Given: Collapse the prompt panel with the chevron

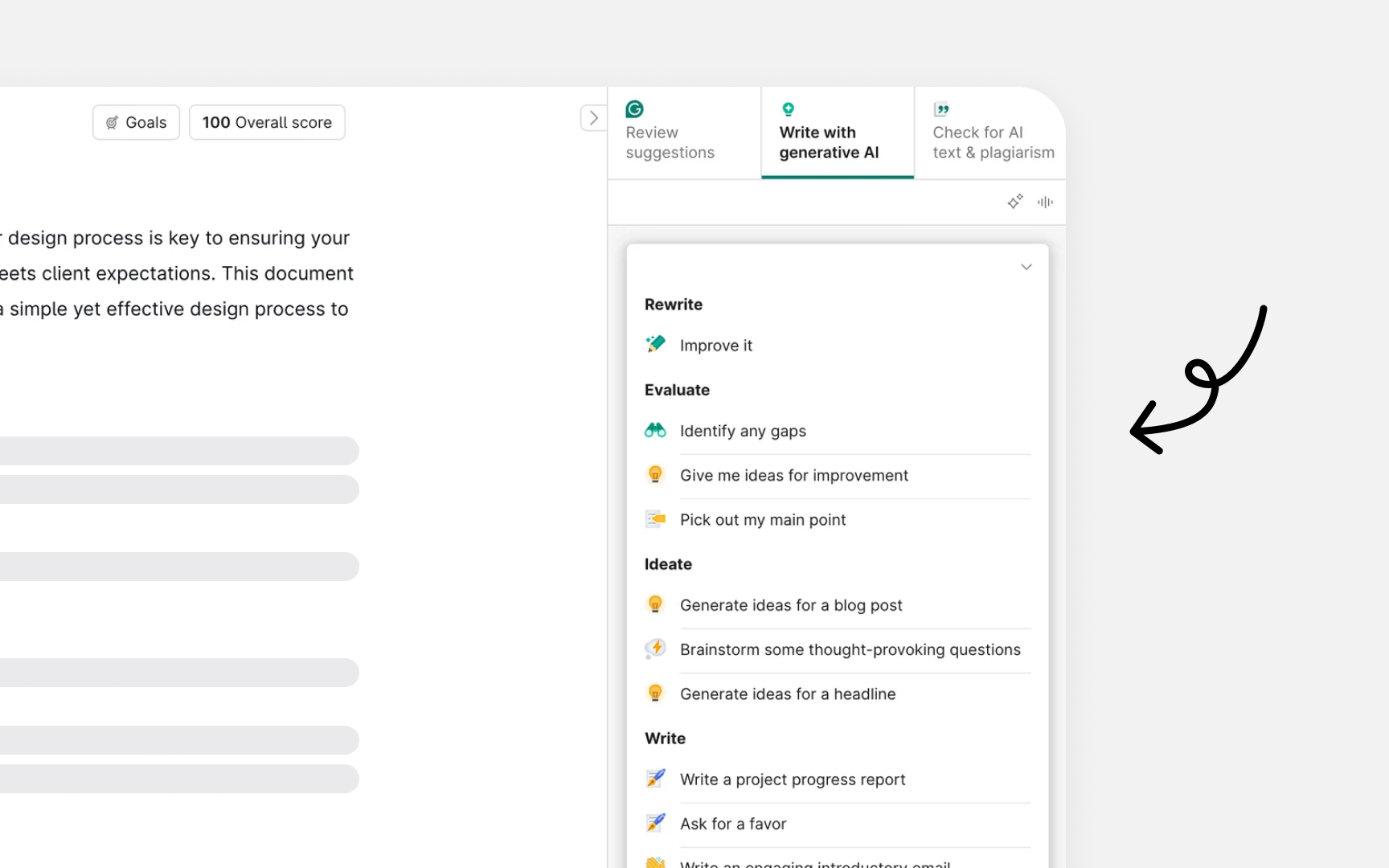Looking at the screenshot, I should tap(1026, 266).
